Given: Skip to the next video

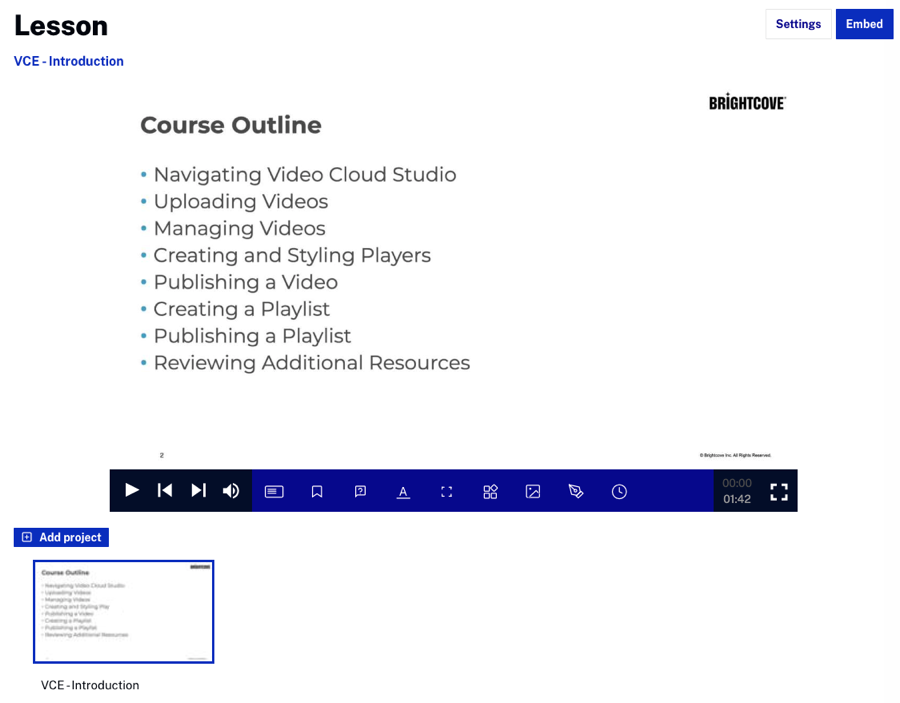Looking at the screenshot, I should click(x=198, y=491).
